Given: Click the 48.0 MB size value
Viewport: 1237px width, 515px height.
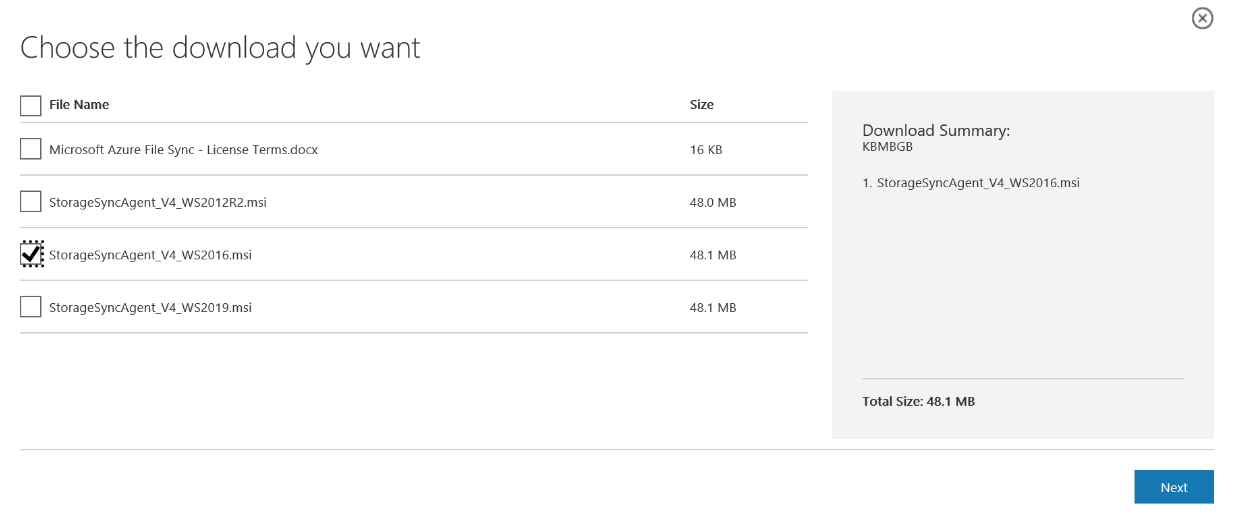Looking at the screenshot, I should point(713,203).
